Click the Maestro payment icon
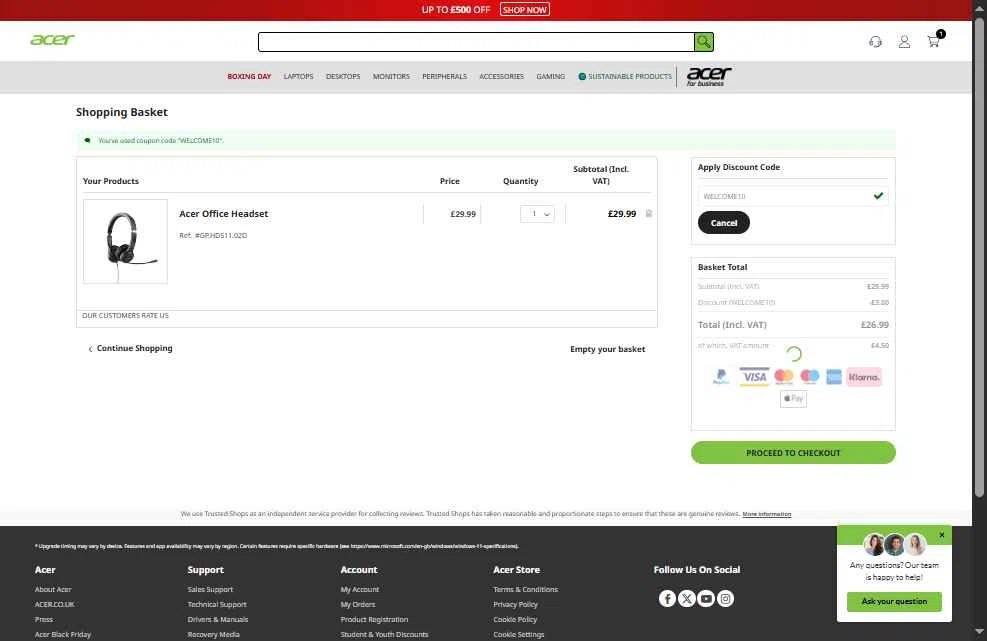The width and height of the screenshot is (987, 641). click(x=809, y=377)
